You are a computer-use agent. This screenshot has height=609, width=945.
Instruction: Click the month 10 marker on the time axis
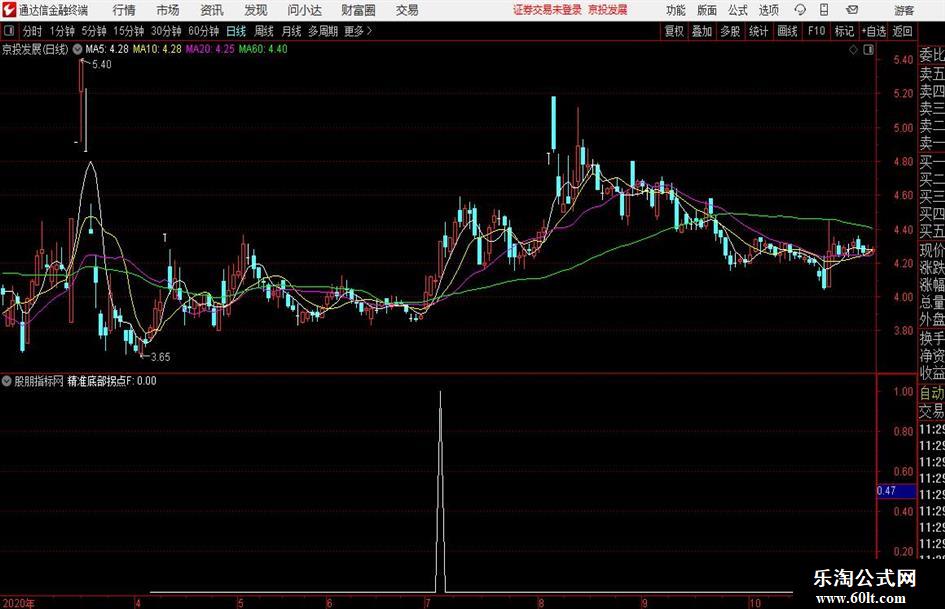click(x=755, y=603)
